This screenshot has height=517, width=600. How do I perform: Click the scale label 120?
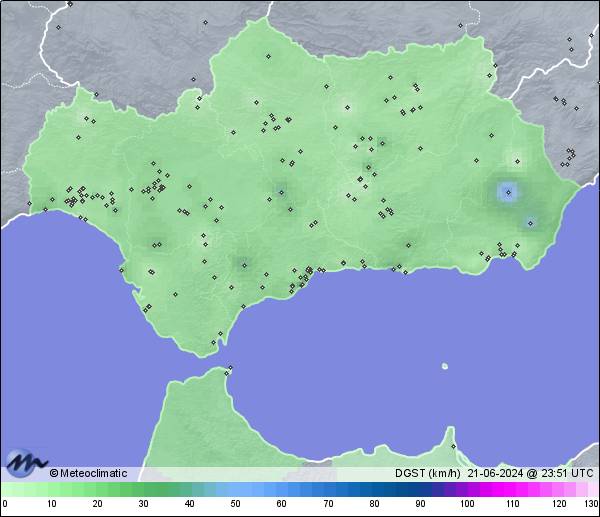coord(559,504)
